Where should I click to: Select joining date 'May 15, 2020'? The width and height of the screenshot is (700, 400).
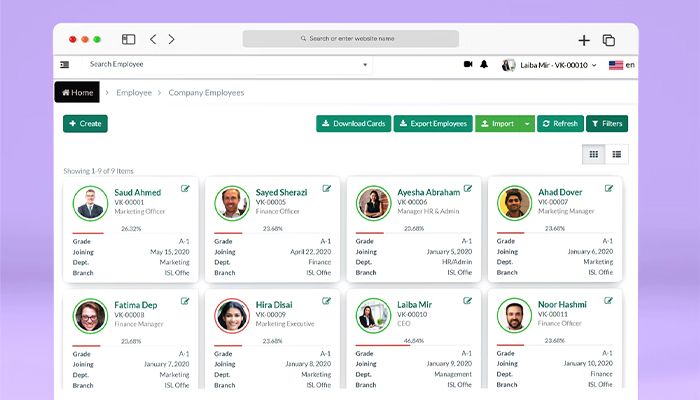pos(170,252)
